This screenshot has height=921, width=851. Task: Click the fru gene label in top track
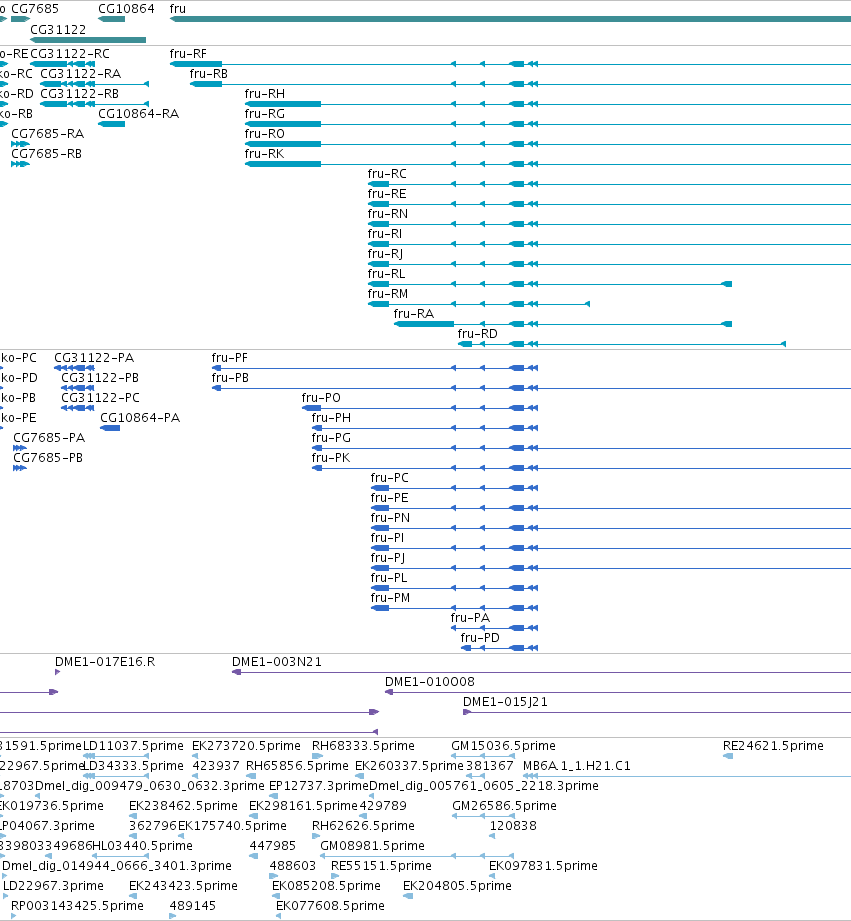pos(177,9)
